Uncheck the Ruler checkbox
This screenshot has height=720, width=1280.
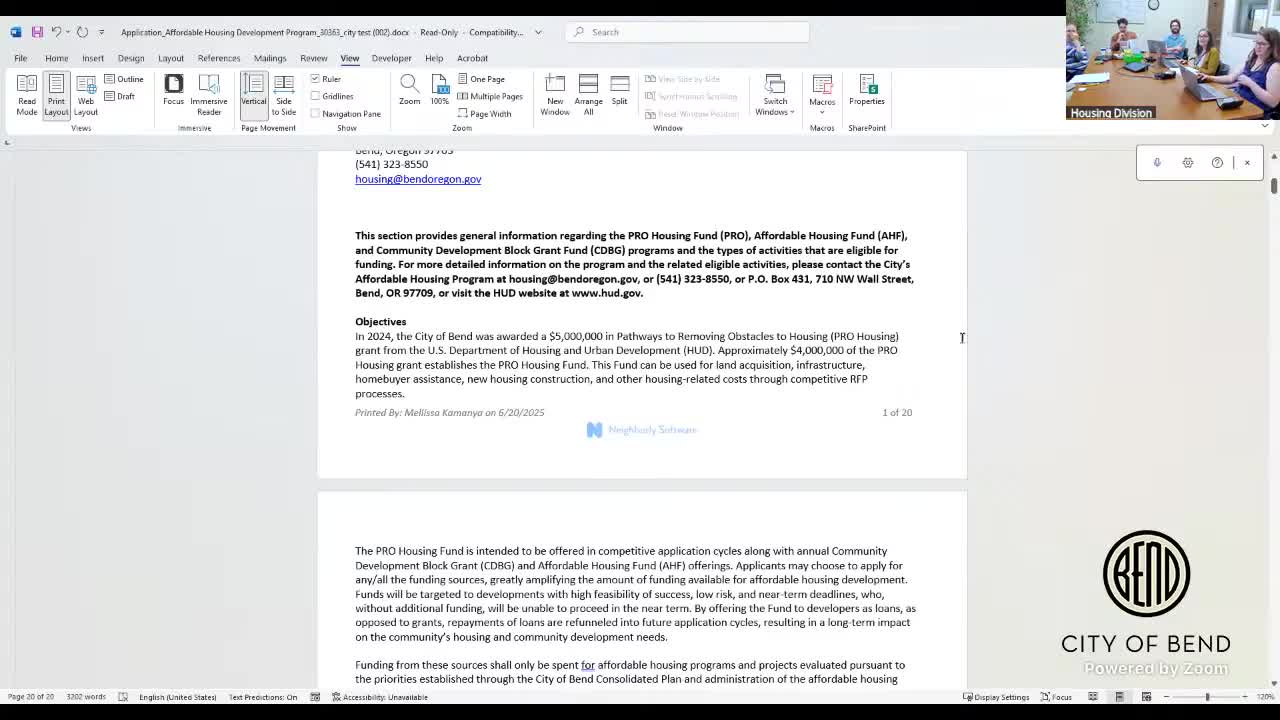coord(316,79)
